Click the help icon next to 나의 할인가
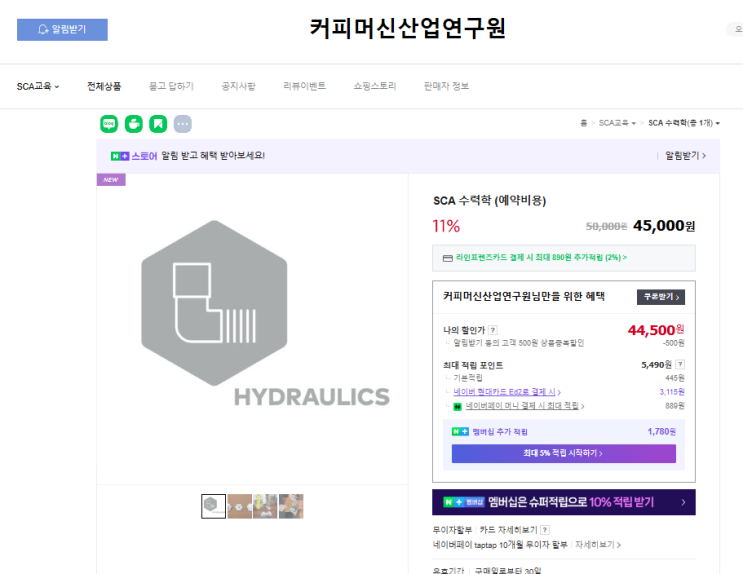The width and height of the screenshot is (743, 574). 493,330
